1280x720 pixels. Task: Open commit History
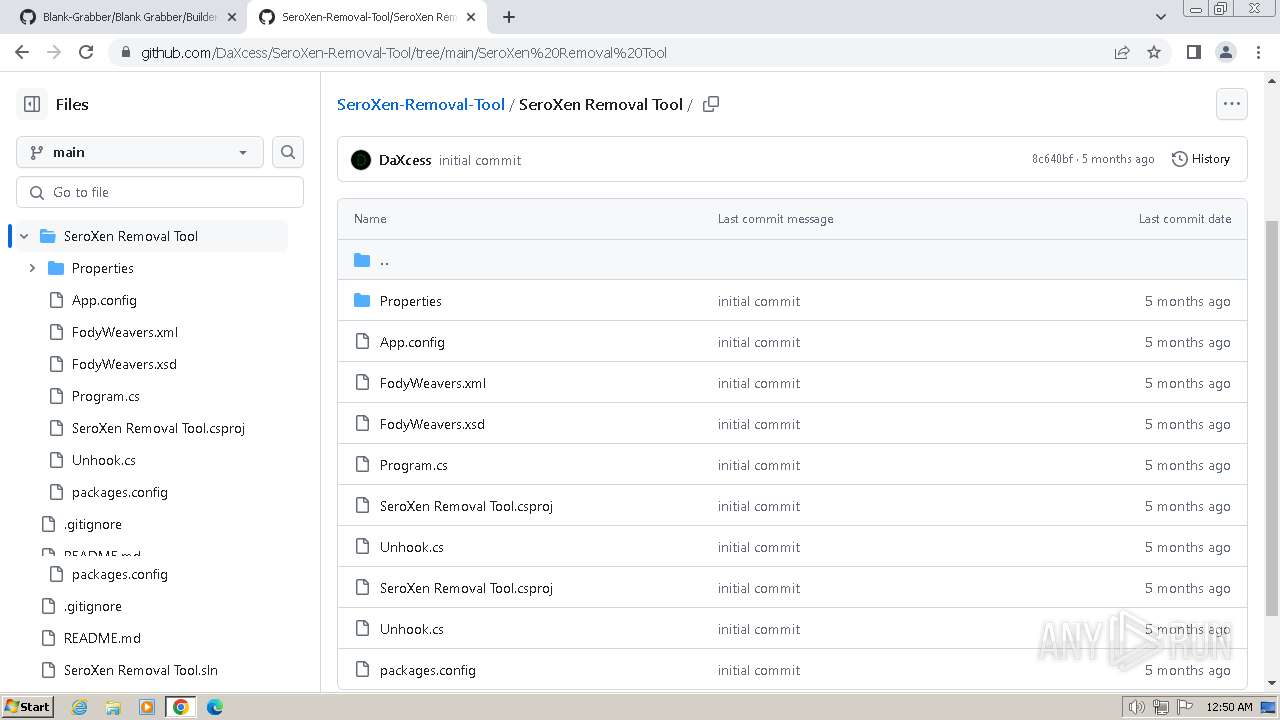coord(1201,159)
